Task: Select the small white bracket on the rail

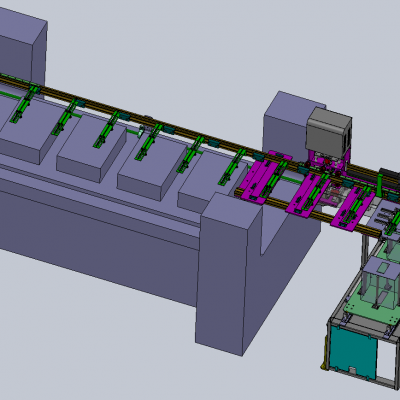Action: pyautogui.click(x=141, y=131)
